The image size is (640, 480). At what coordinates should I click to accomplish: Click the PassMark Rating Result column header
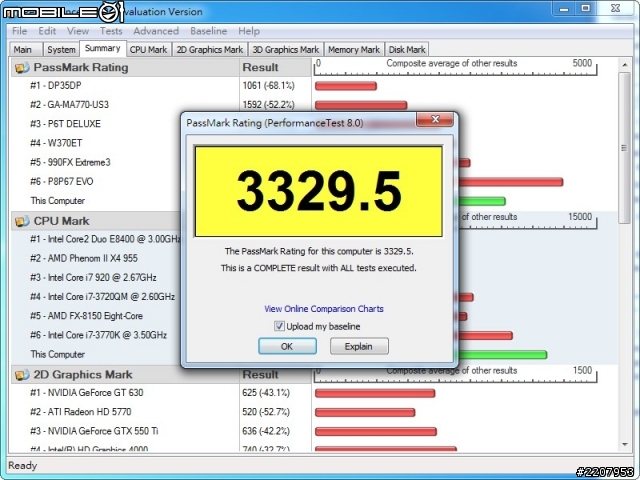coord(275,67)
